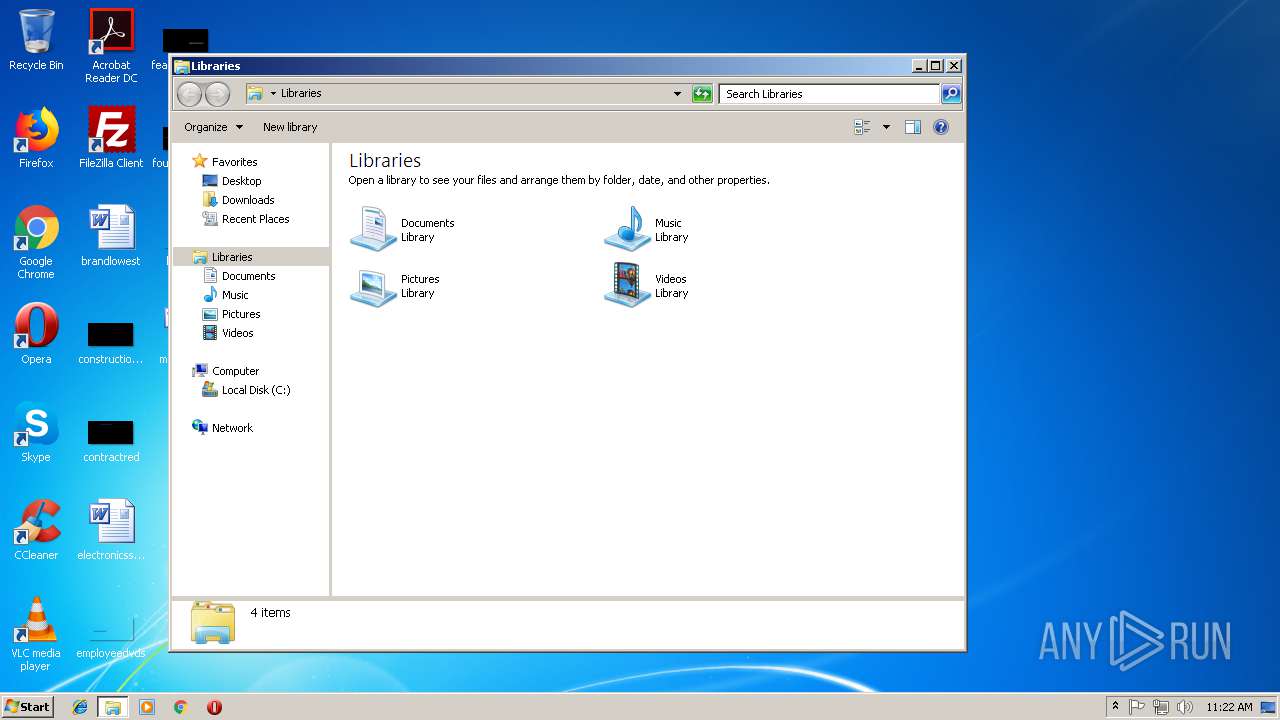This screenshot has height=720, width=1280.
Task: Open the view options dropdown arrow
Action: coord(886,127)
